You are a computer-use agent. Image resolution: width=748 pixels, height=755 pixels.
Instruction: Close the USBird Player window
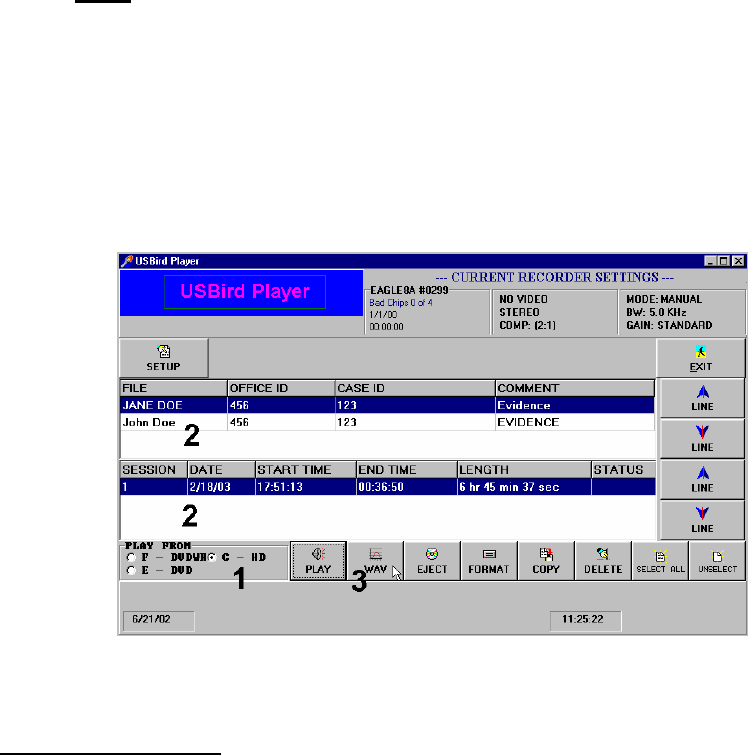pyautogui.click(x=738, y=261)
